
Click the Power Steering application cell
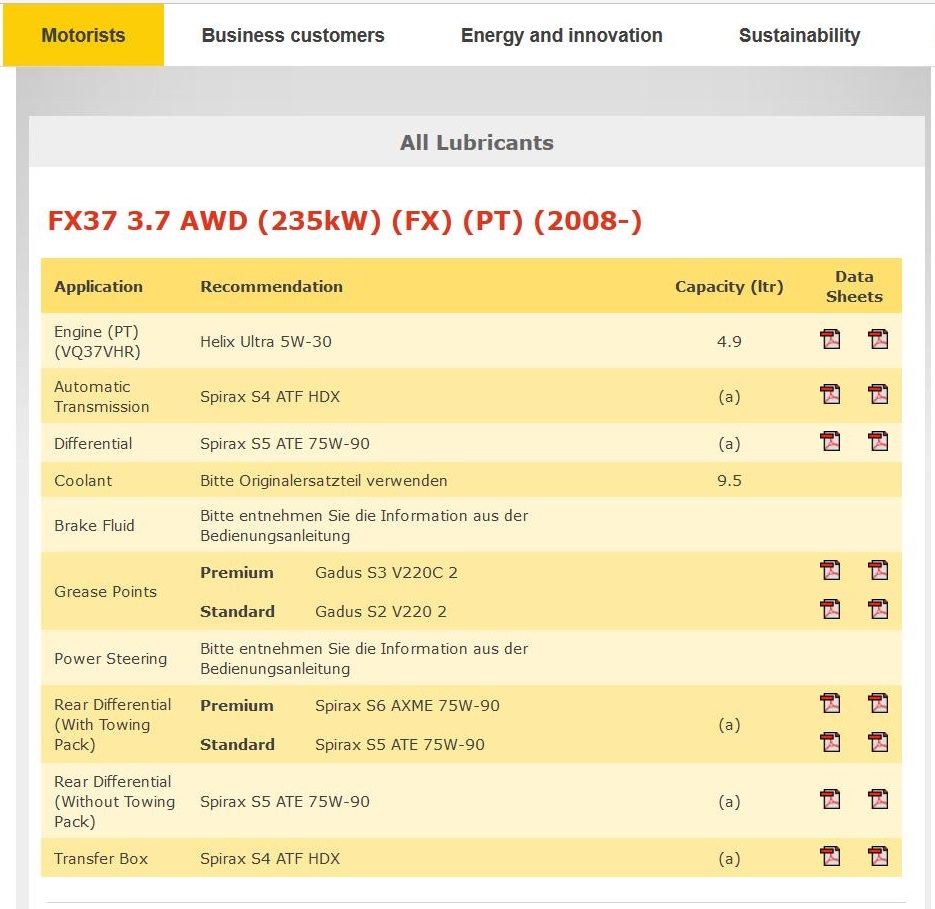pyautogui.click(x=110, y=658)
